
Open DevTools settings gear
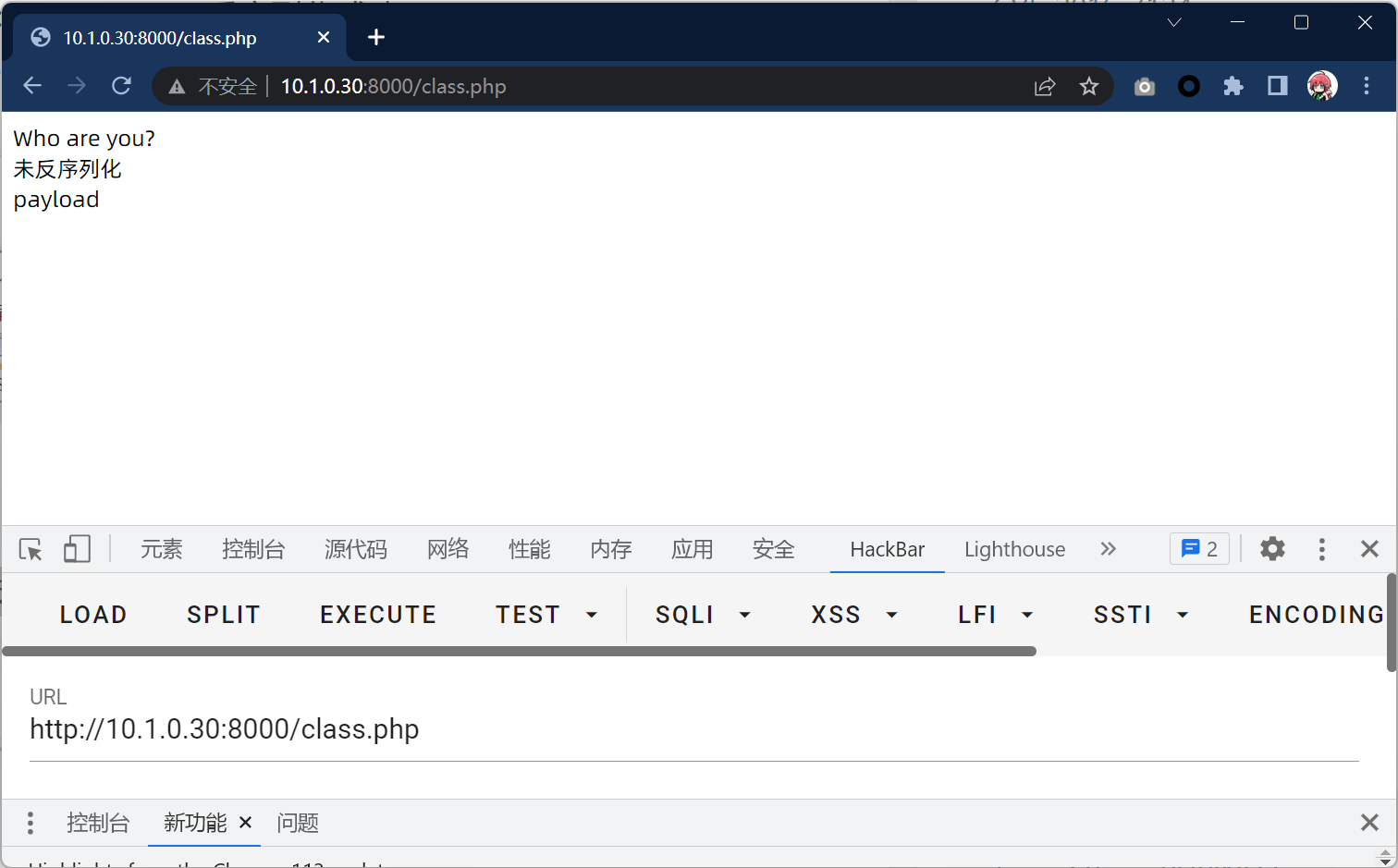pyautogui.click(x=1272, y=549)
